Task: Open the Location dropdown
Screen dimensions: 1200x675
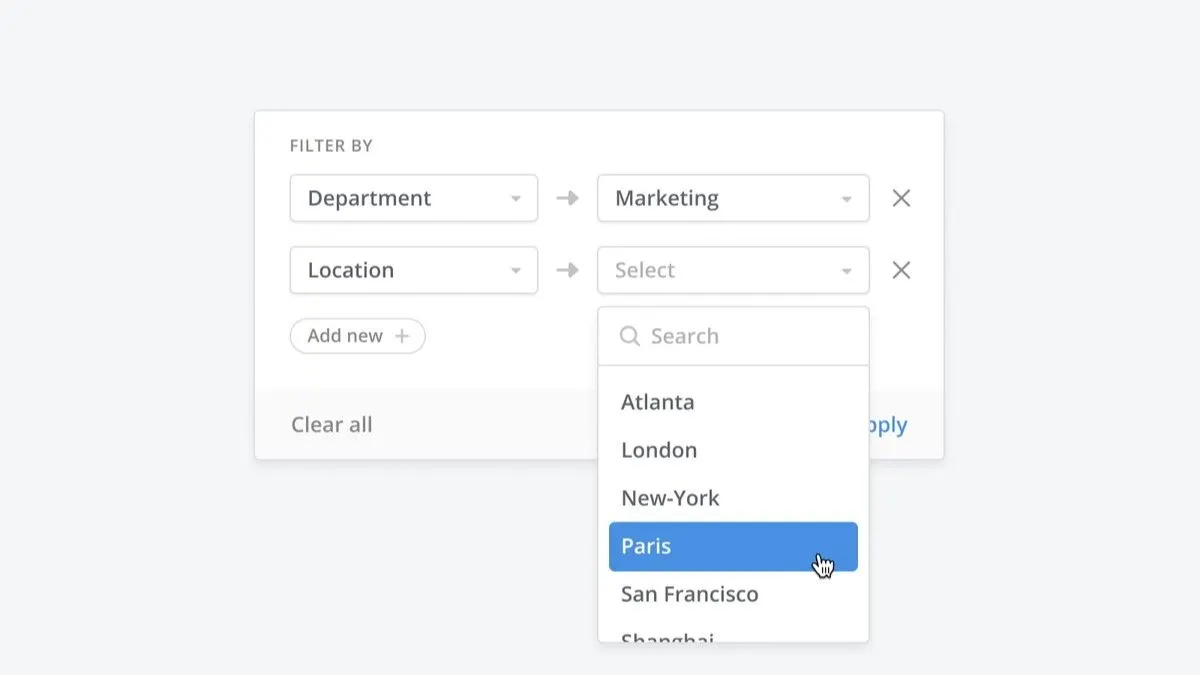Action: point(413,270)
